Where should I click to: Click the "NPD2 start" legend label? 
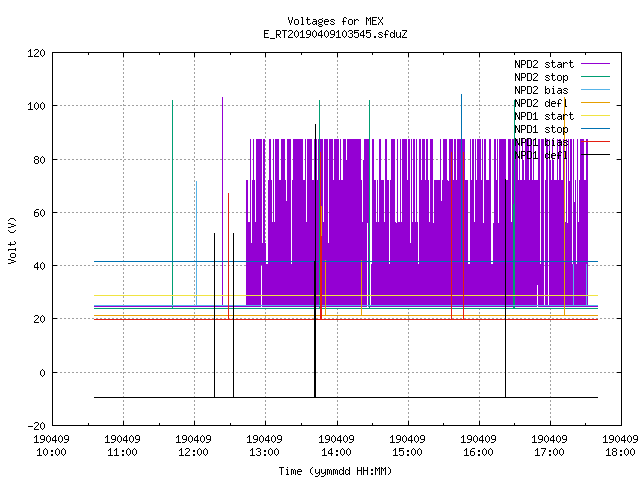coord(544,64)
